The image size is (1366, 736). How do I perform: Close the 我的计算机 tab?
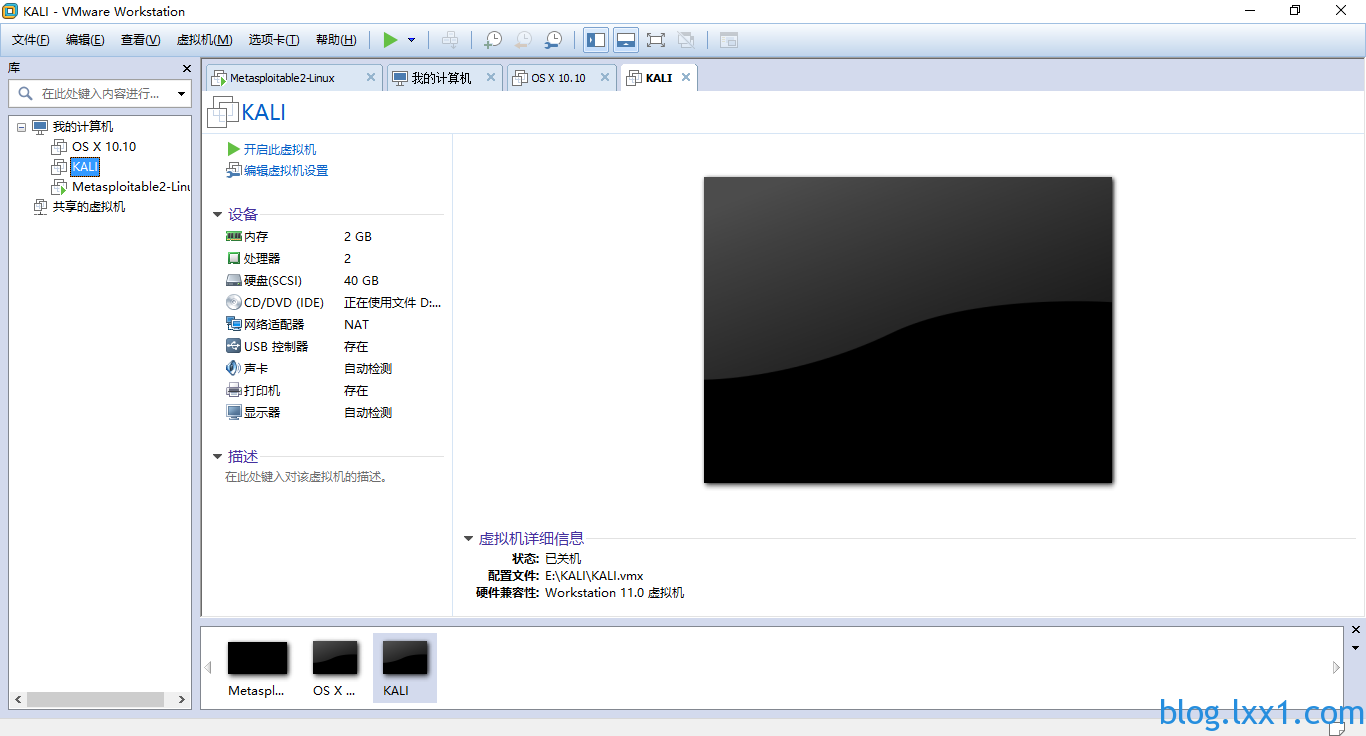pos(491,77)
